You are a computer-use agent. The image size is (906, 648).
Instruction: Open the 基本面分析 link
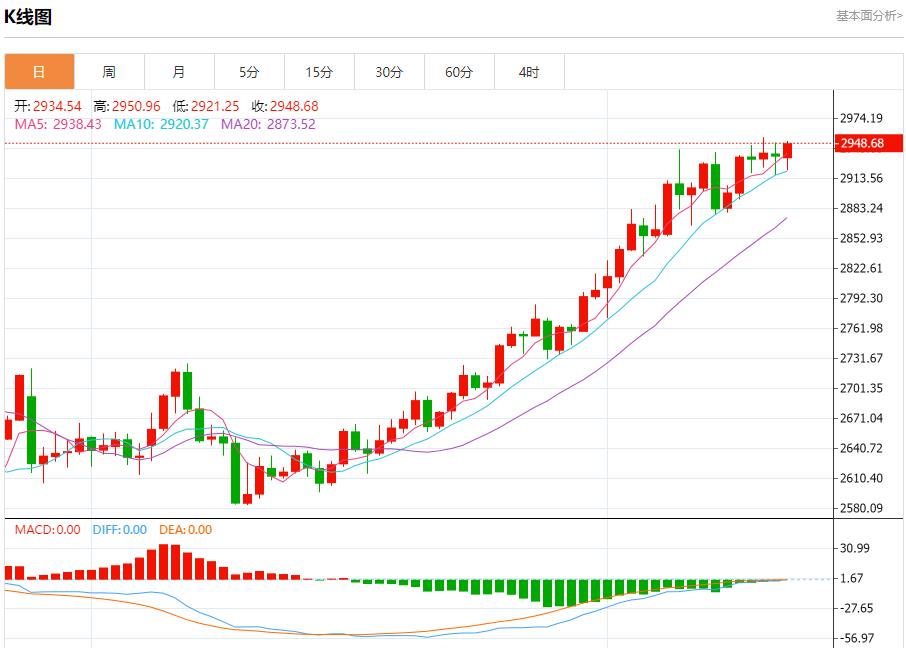coord(868,16)
